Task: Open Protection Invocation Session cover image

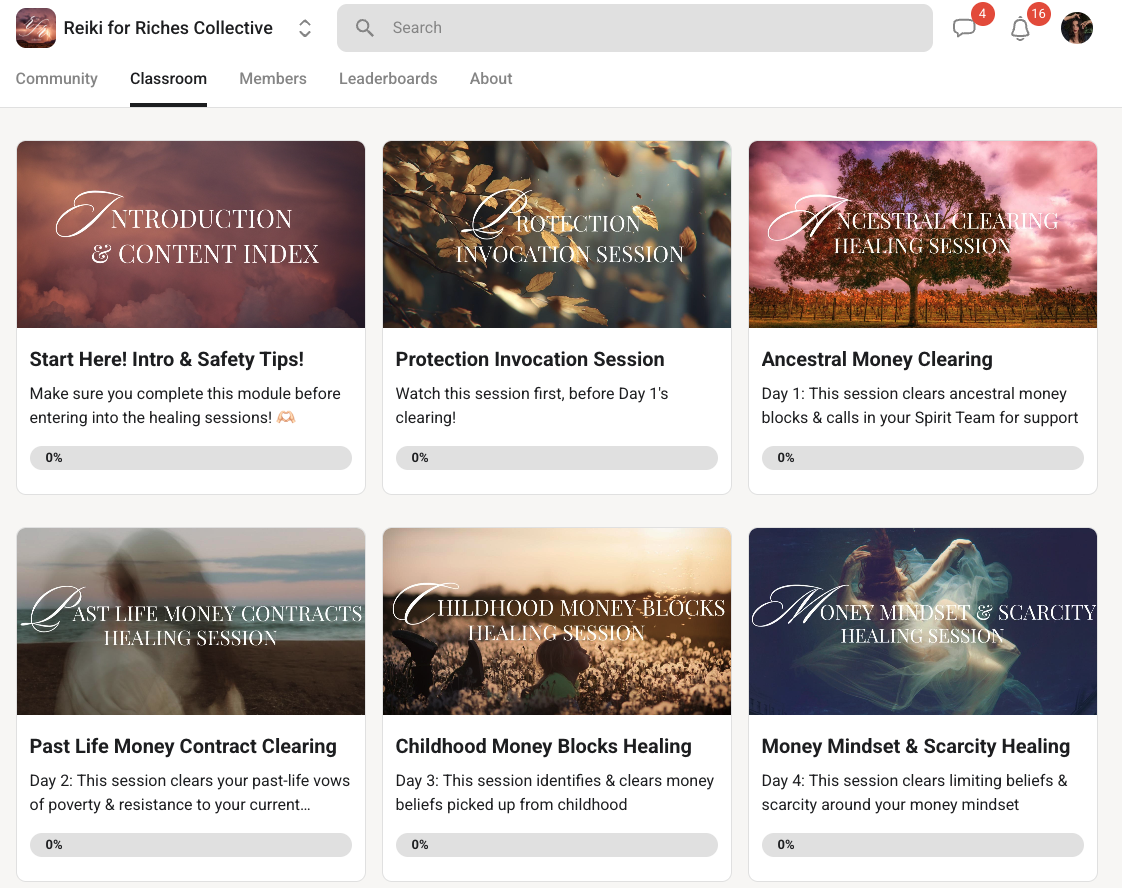Action: 557,235
